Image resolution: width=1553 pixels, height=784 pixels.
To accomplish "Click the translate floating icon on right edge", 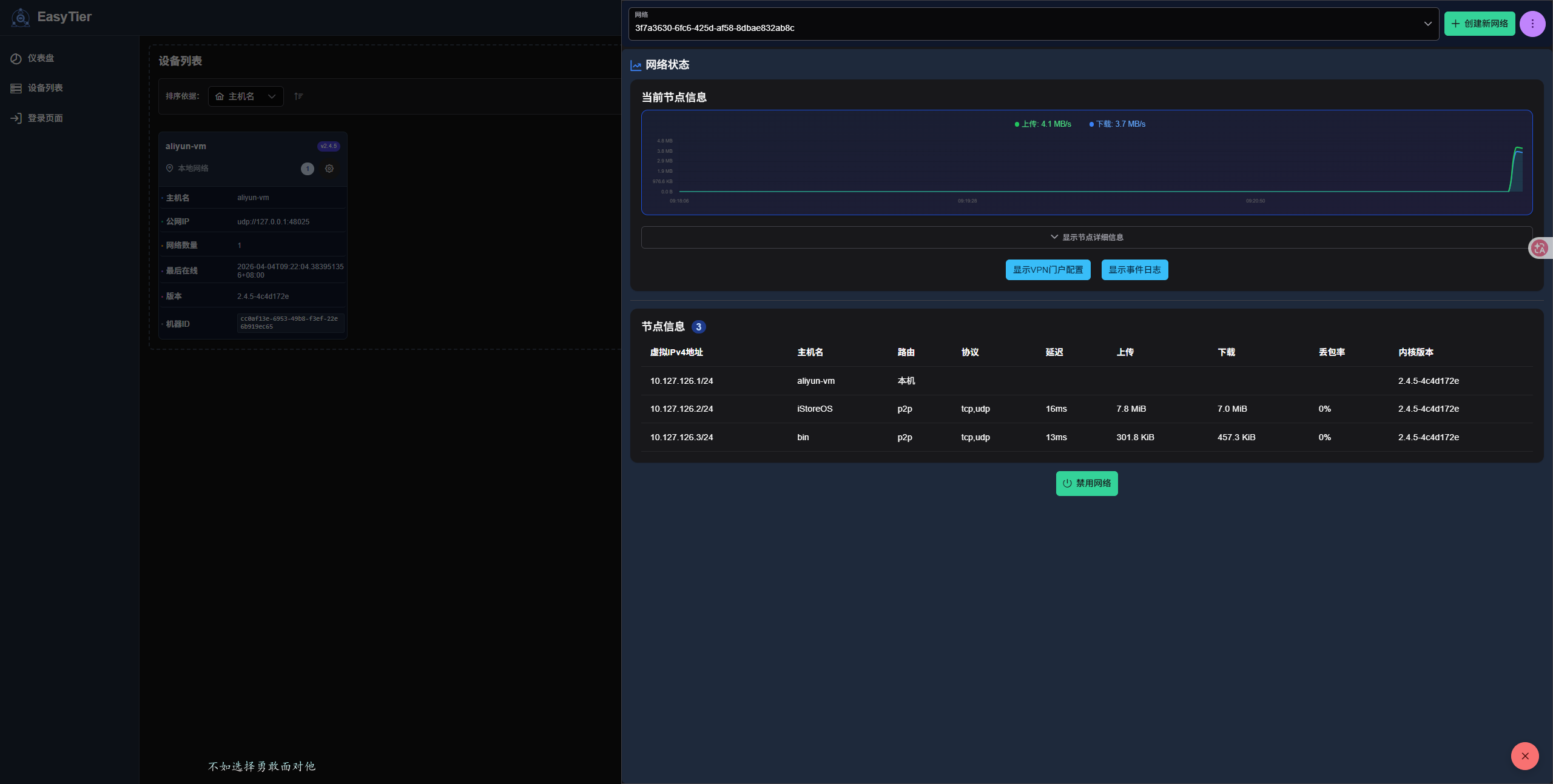I will coord(1539,248).
